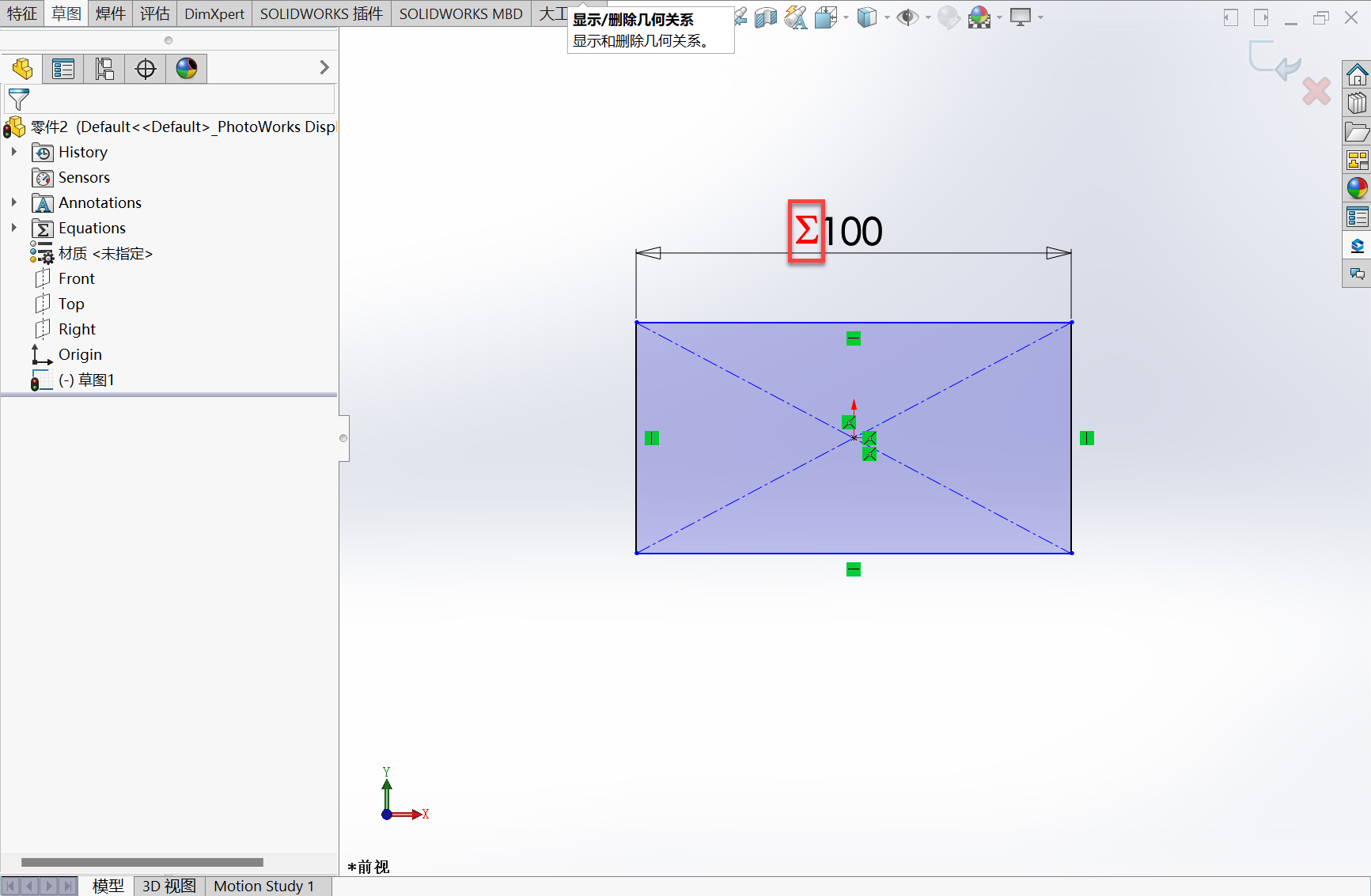Select the Front plane in the tree
The width and height of the screenshot is (1371, 896).
(76, 278)
